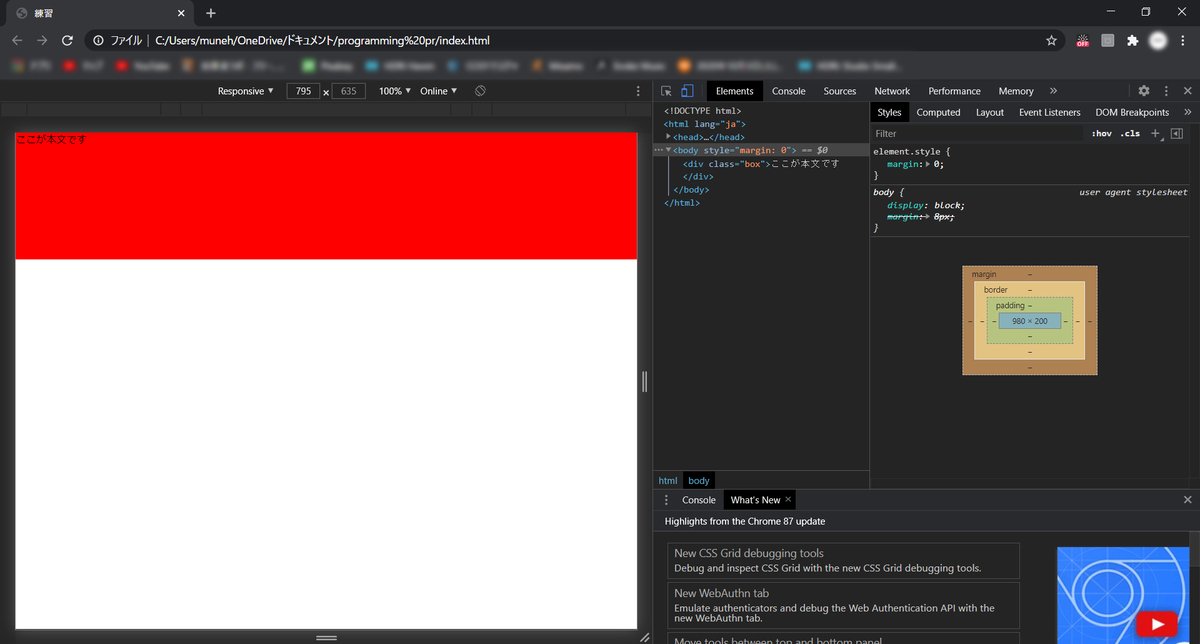Viewport: 1200px width, 644px height.
Task: Switch to the Network tab
Action: [892, 91]
